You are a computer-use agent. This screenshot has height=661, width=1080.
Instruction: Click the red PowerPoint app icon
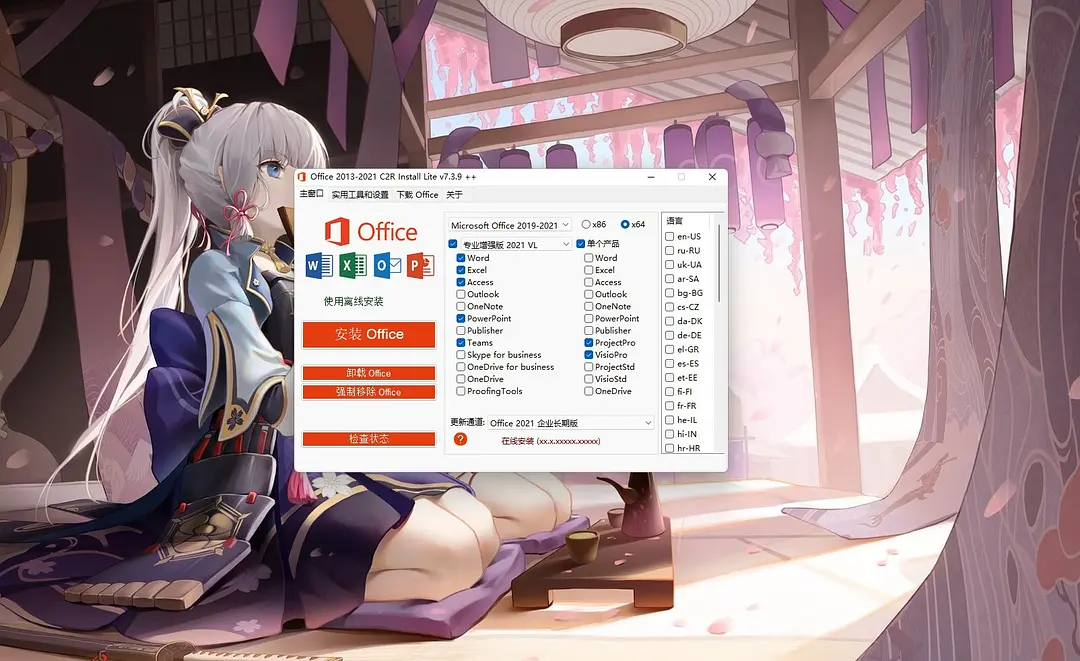(x=421, y=266)
